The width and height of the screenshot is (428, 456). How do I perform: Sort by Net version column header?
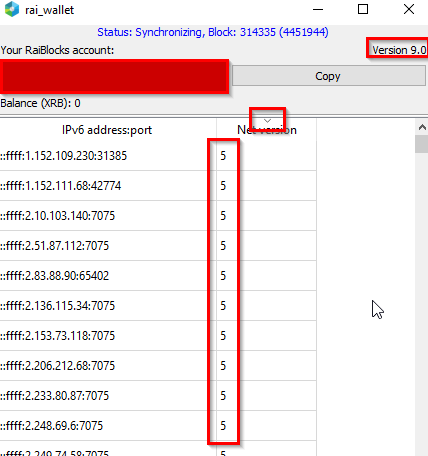point(267,130)
